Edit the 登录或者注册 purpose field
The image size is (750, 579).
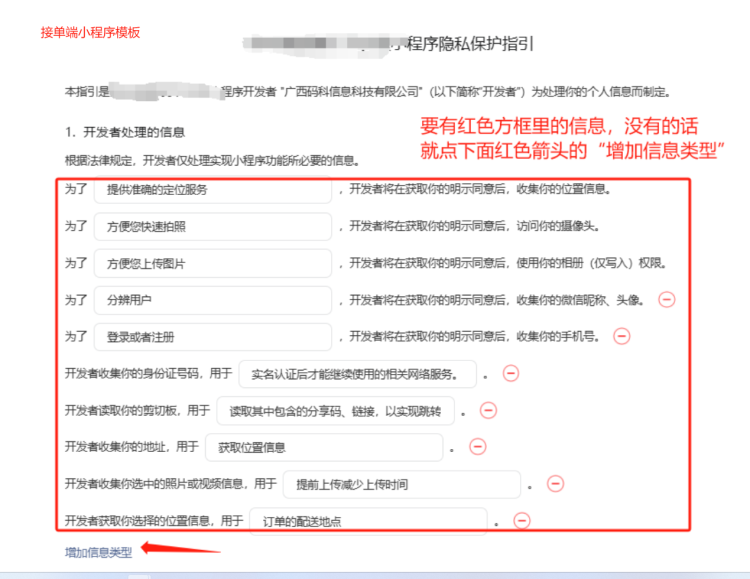(x=212, y=337)
